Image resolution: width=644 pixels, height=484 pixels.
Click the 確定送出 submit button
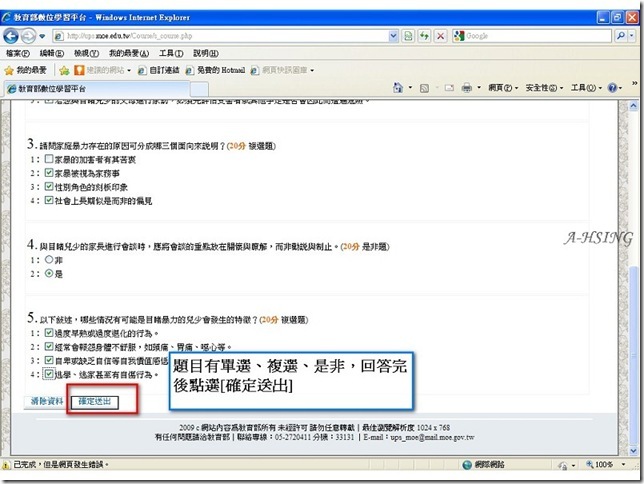(94, 402)
